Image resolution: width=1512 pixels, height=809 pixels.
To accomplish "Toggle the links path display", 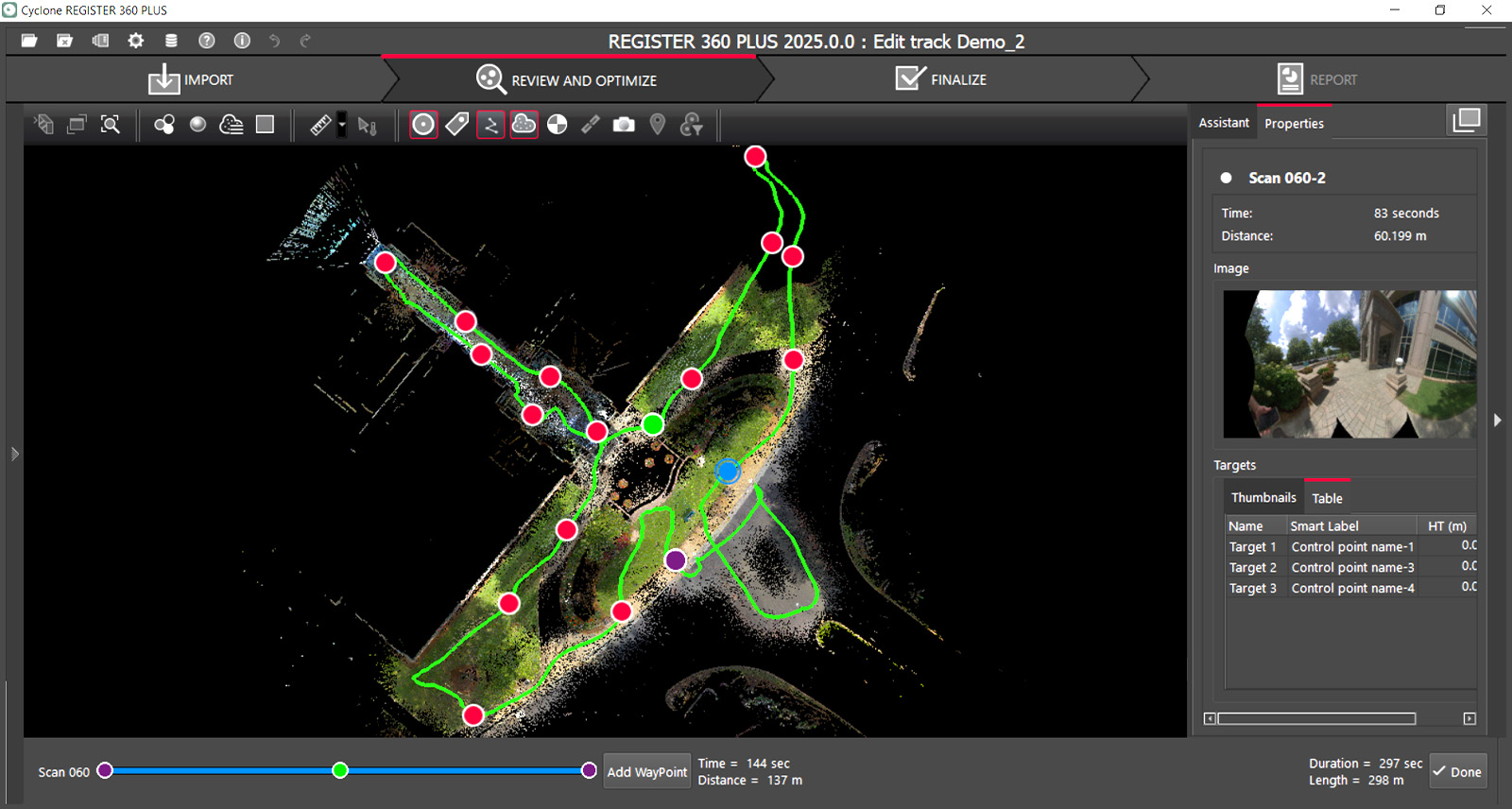I will 490,124.
